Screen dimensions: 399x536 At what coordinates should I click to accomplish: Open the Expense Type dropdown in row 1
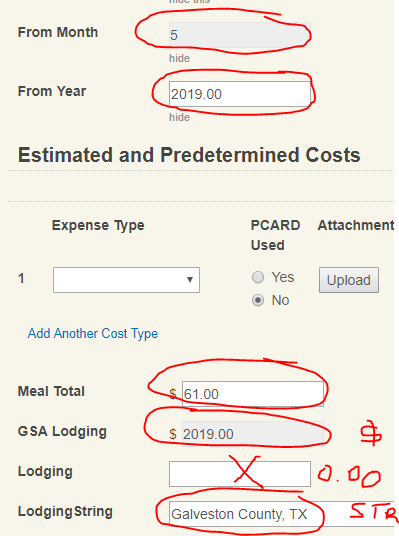point(126,280)
